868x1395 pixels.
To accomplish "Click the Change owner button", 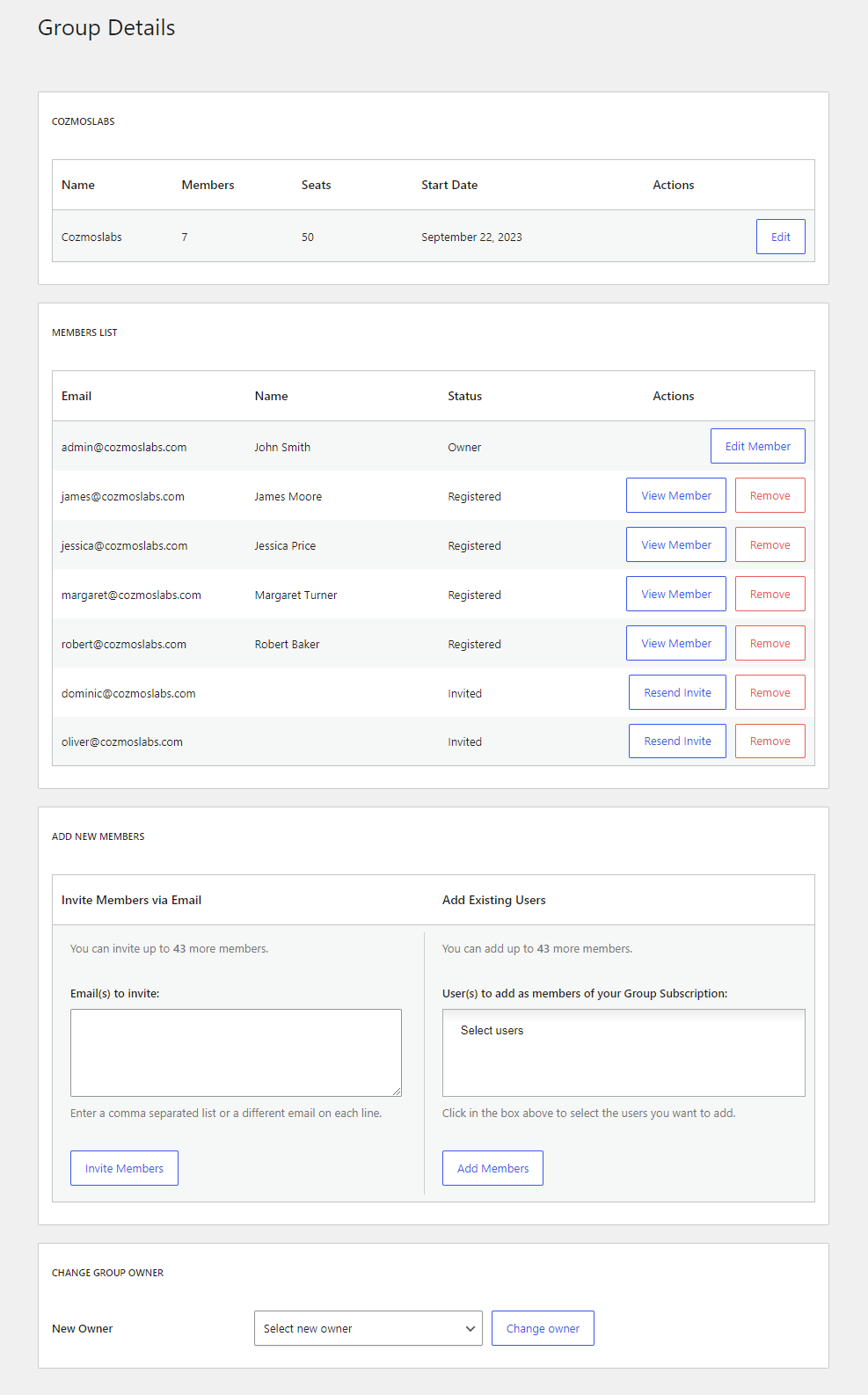I will pyautogui.click(x=543, y=1328).
